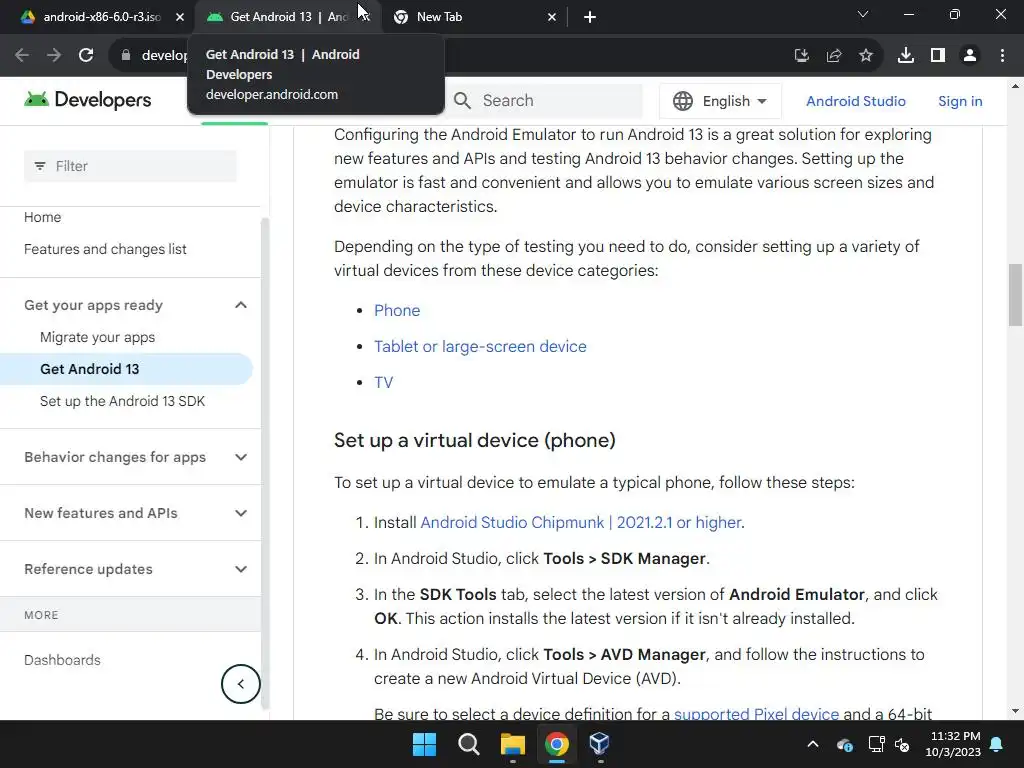Open the tab search chevron
The width and height of the screenshot is (1024, 768).
(863, 14)
